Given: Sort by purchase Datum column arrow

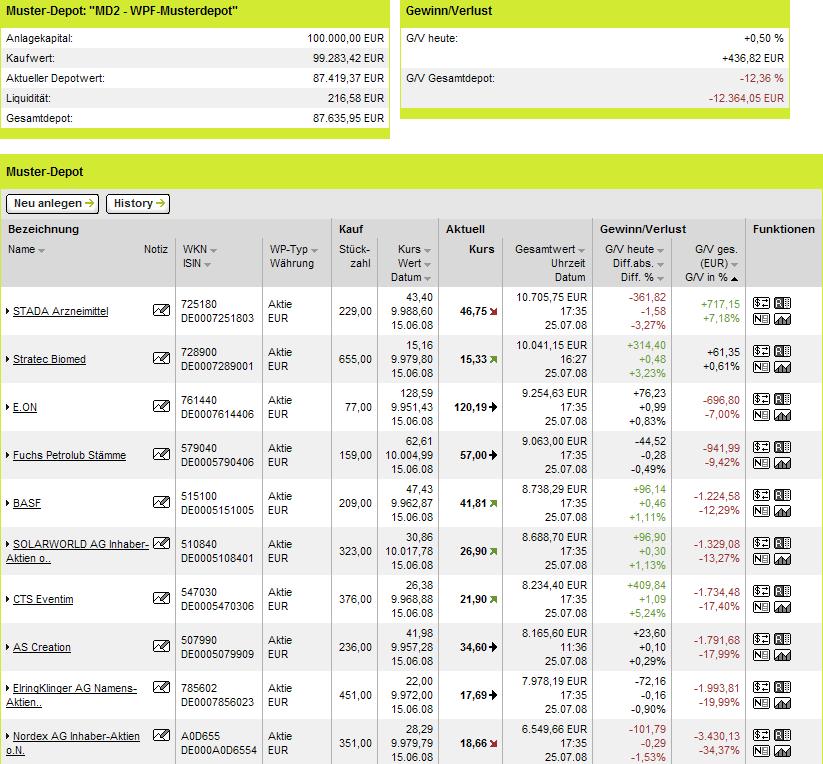Looking at the screenshot, I should point(428,279).
